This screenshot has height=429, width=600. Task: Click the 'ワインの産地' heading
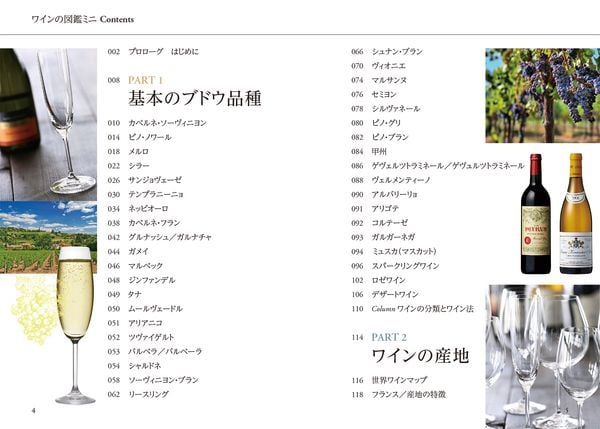(x=420, y=356)
